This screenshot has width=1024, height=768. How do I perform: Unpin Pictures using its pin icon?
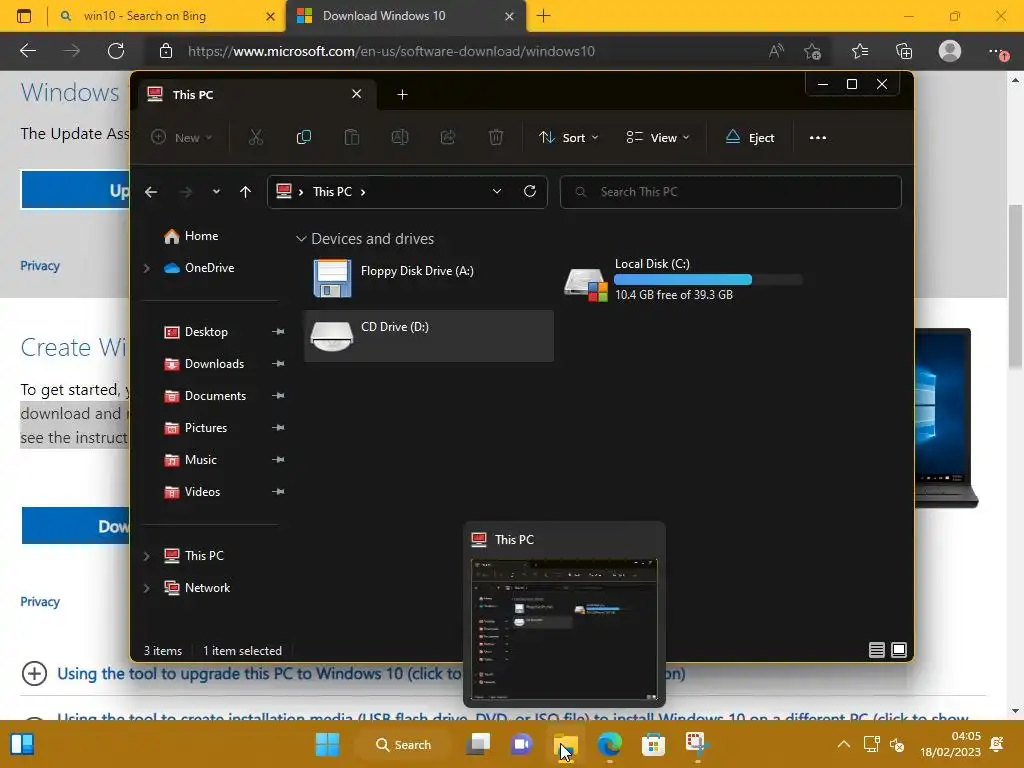(x=278, y=428)
